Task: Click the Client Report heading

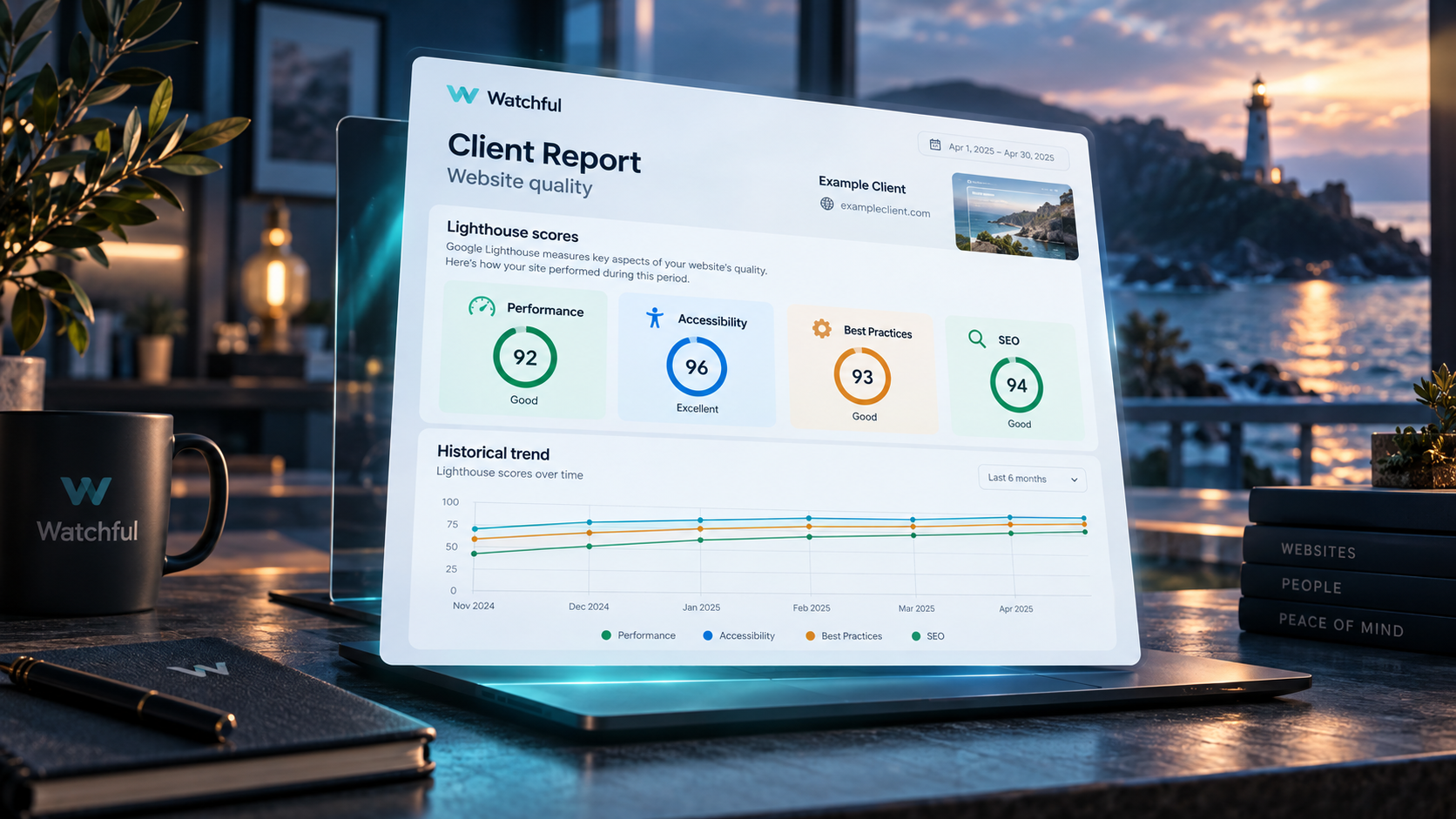Action: pos(544,154)
